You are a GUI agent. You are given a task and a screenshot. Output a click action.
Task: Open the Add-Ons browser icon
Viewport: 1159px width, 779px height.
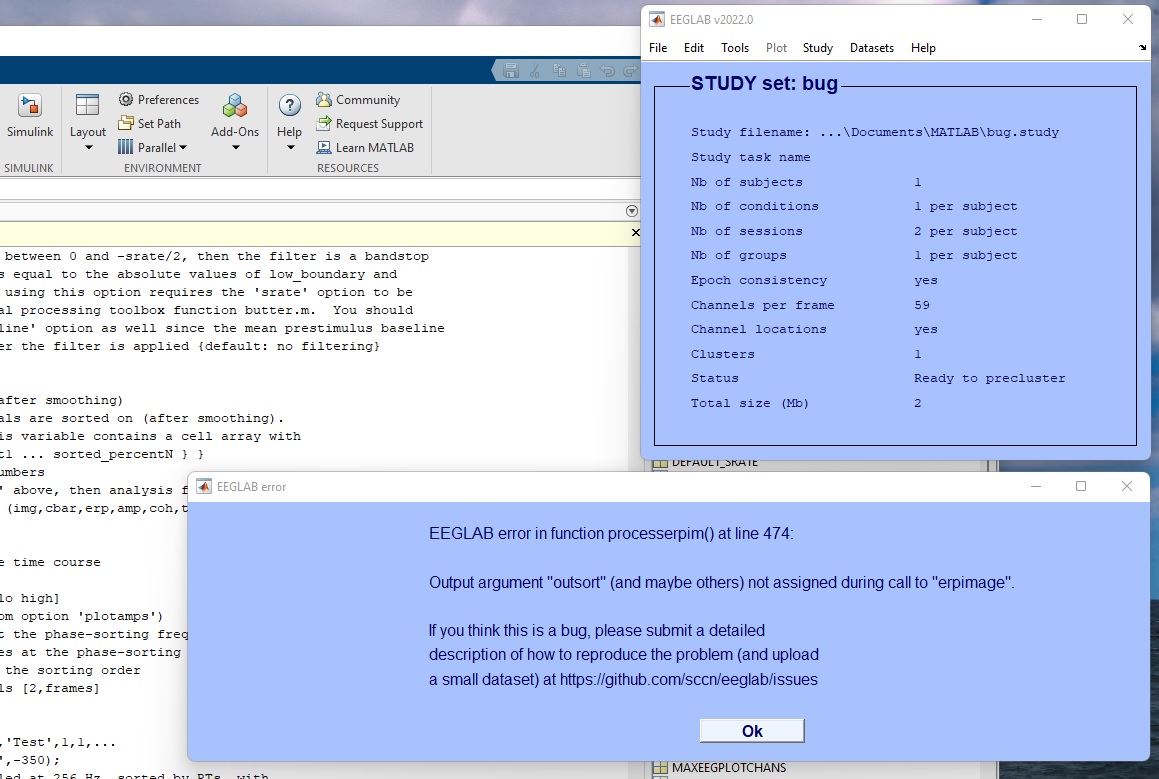(x=235, y=105)
